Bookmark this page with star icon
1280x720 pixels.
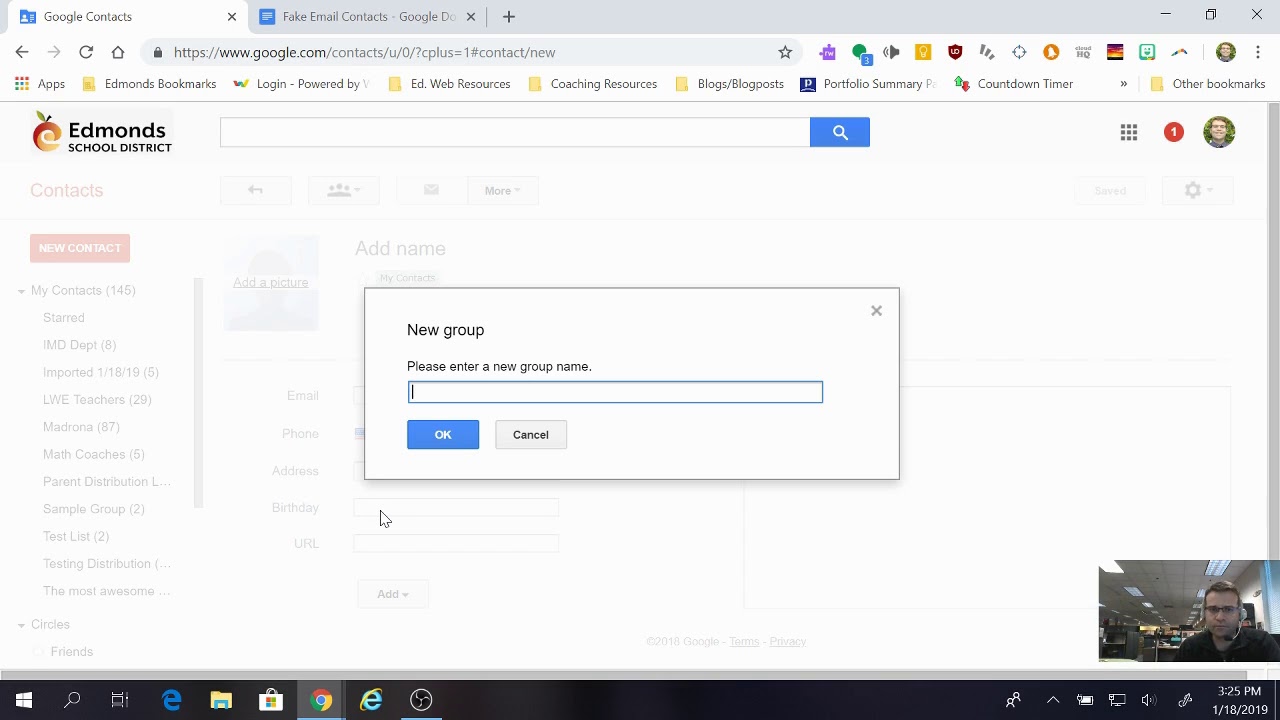pos(785,52)
